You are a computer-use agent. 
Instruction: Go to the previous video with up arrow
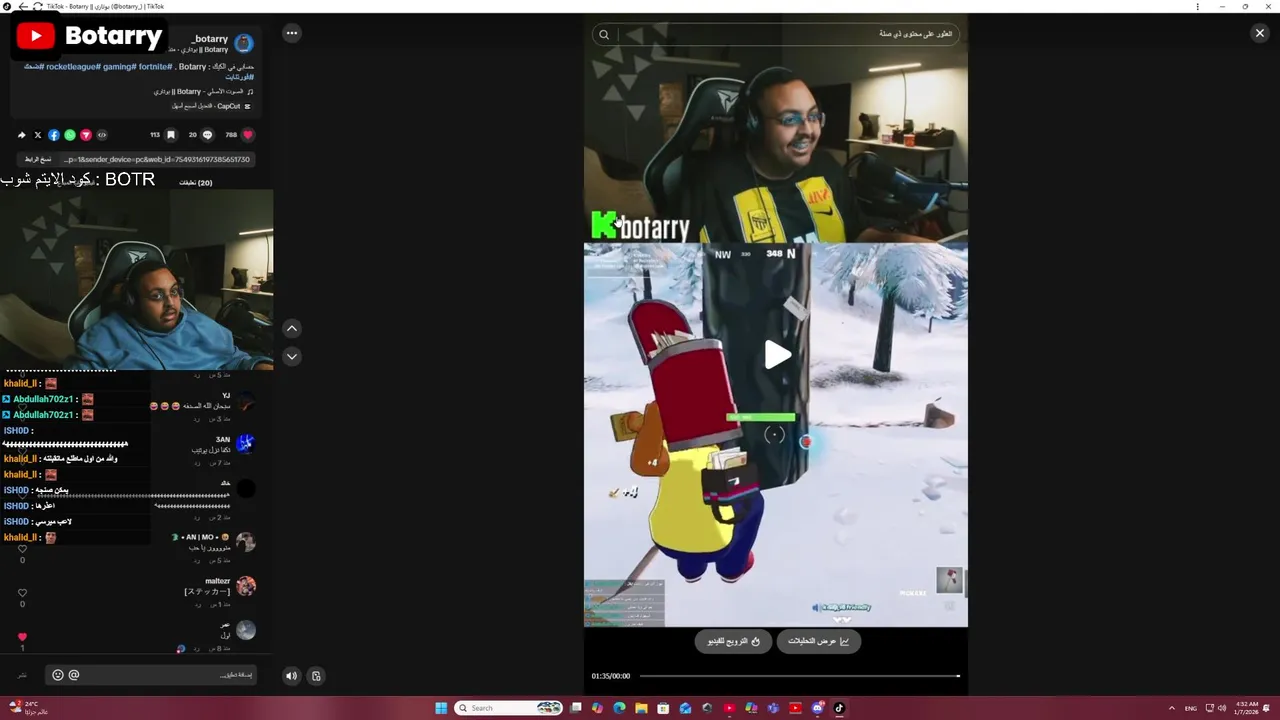tap(292, 328)
